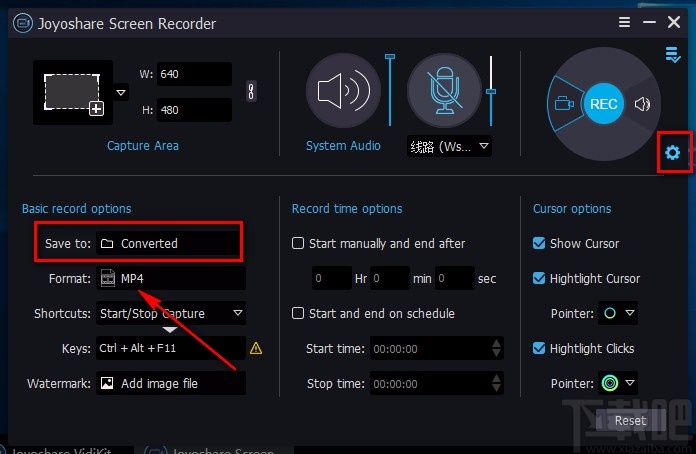Click the green ring clicks pointer swatch

(x=610, y=383)
